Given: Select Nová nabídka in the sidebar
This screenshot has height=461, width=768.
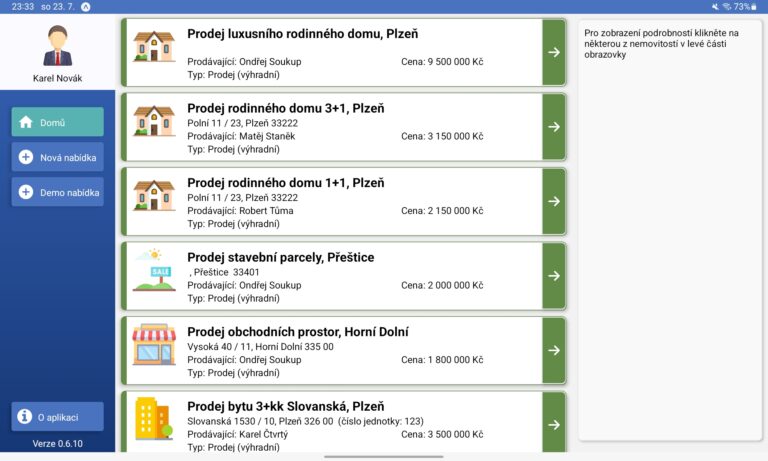Looking at the screenshot, I should pos(57,157).
